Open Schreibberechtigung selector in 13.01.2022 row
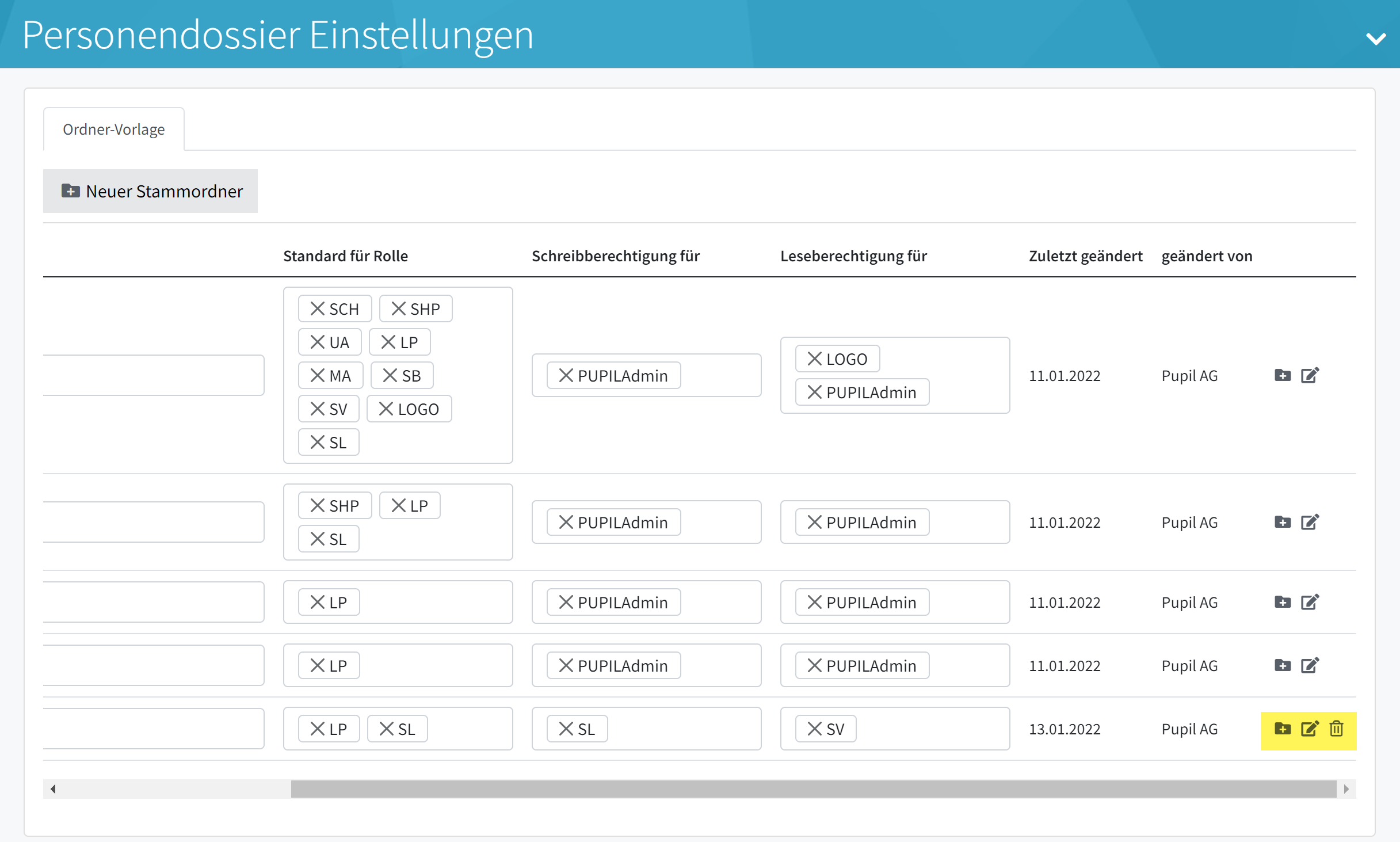 coord(646,729)
